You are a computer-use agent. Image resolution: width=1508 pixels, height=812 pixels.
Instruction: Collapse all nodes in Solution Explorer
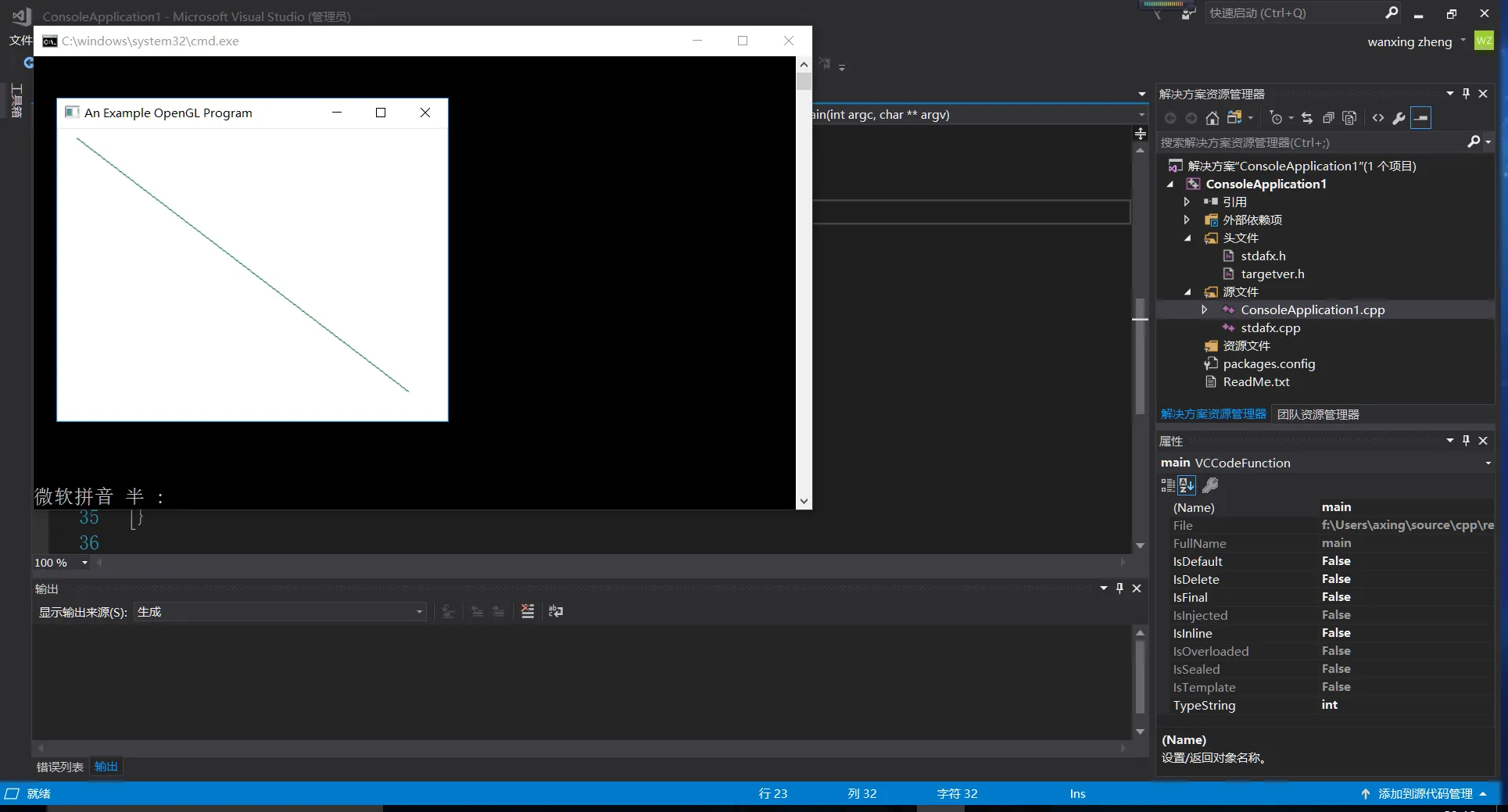tap(1328, 118)
